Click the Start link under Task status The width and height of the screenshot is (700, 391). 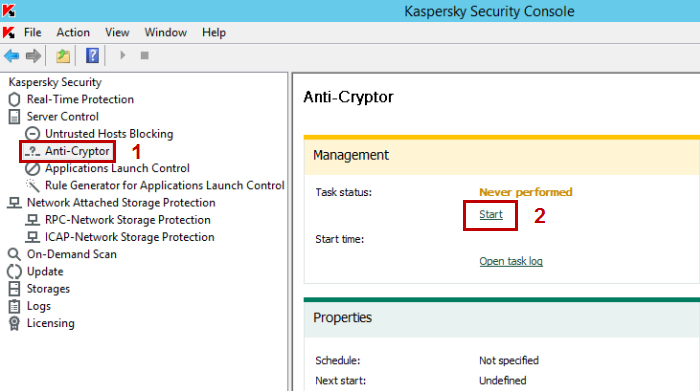click(491, 215)
